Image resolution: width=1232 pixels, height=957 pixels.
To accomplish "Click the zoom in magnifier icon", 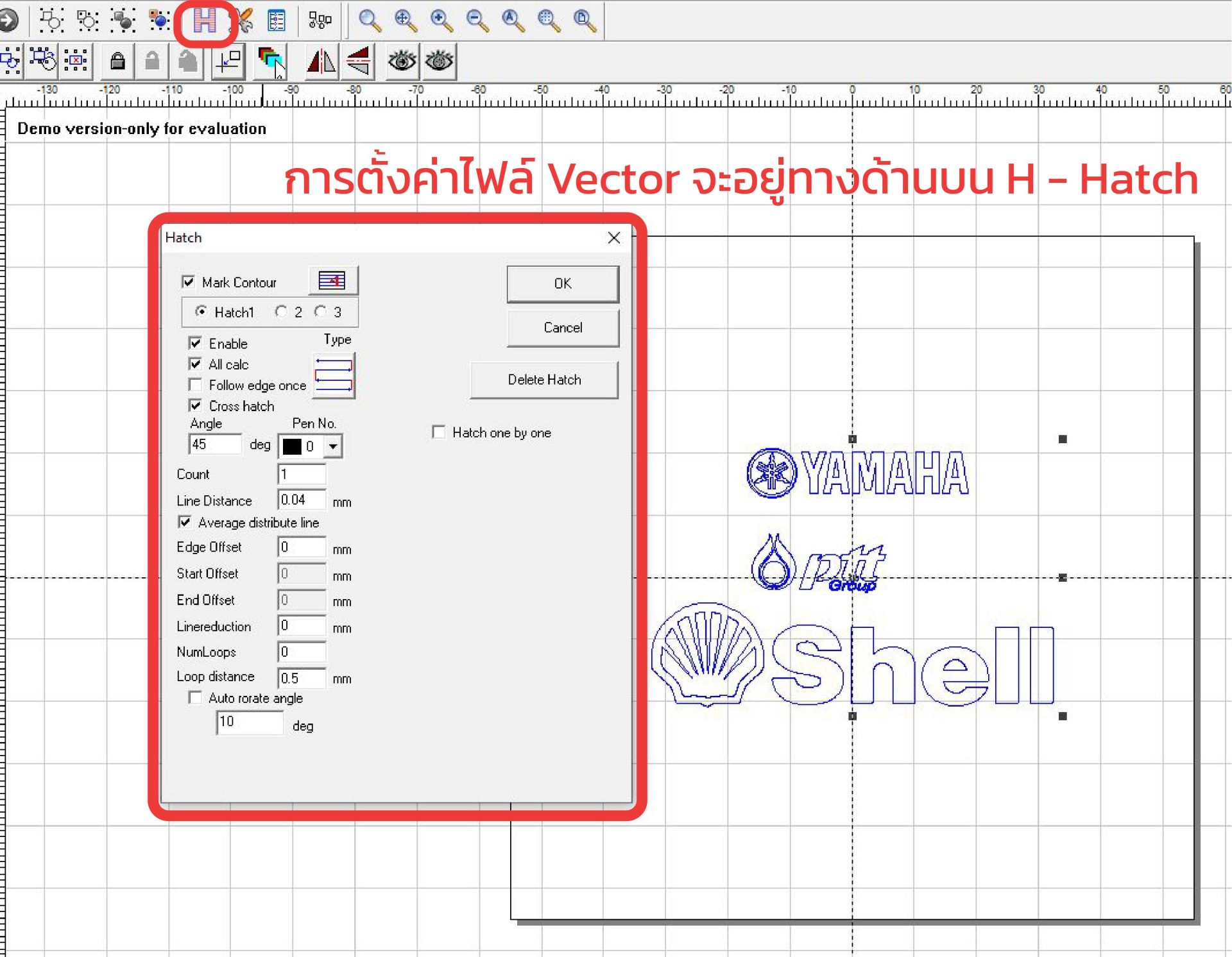I will [x=441, y=21].
